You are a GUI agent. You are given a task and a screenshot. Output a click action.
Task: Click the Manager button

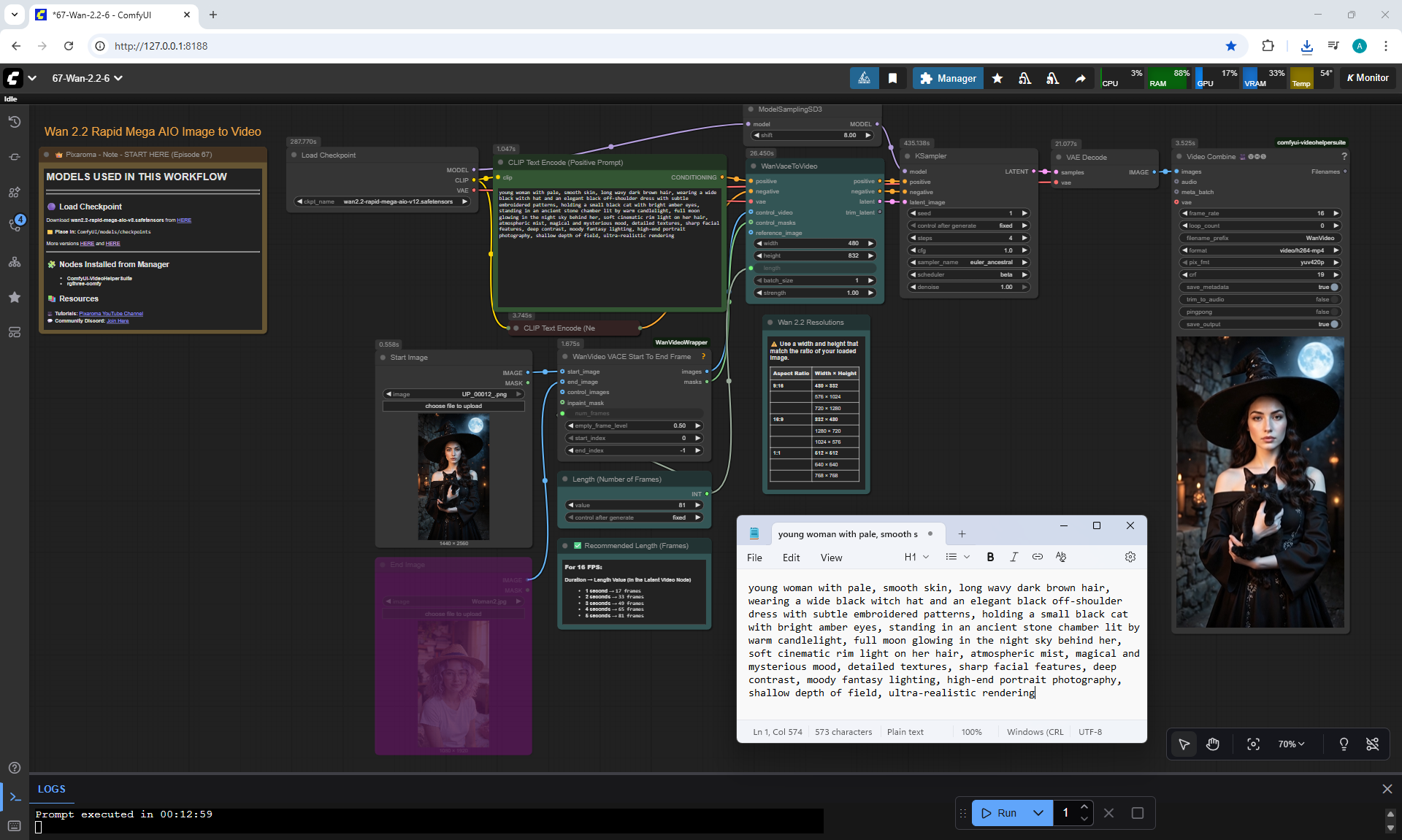948,78
